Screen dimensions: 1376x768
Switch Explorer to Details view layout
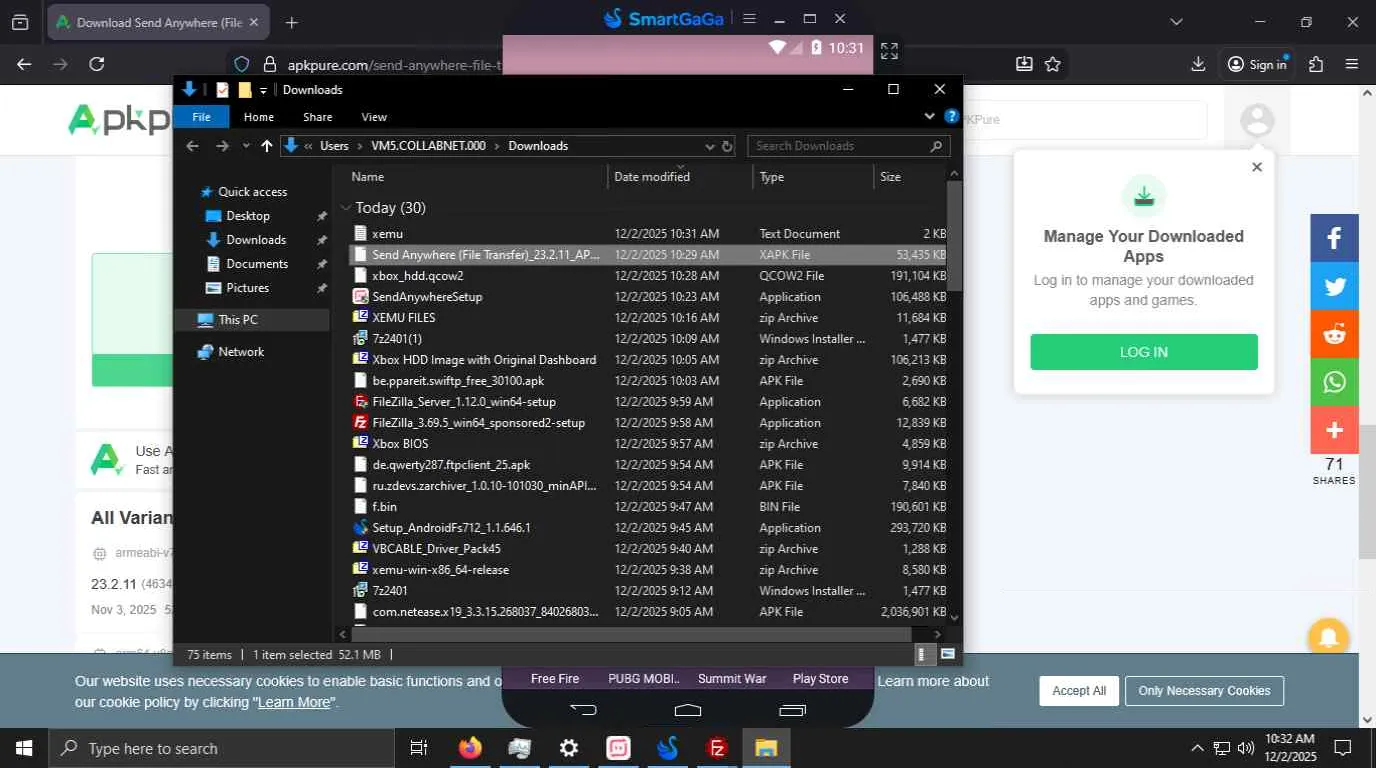922,654
